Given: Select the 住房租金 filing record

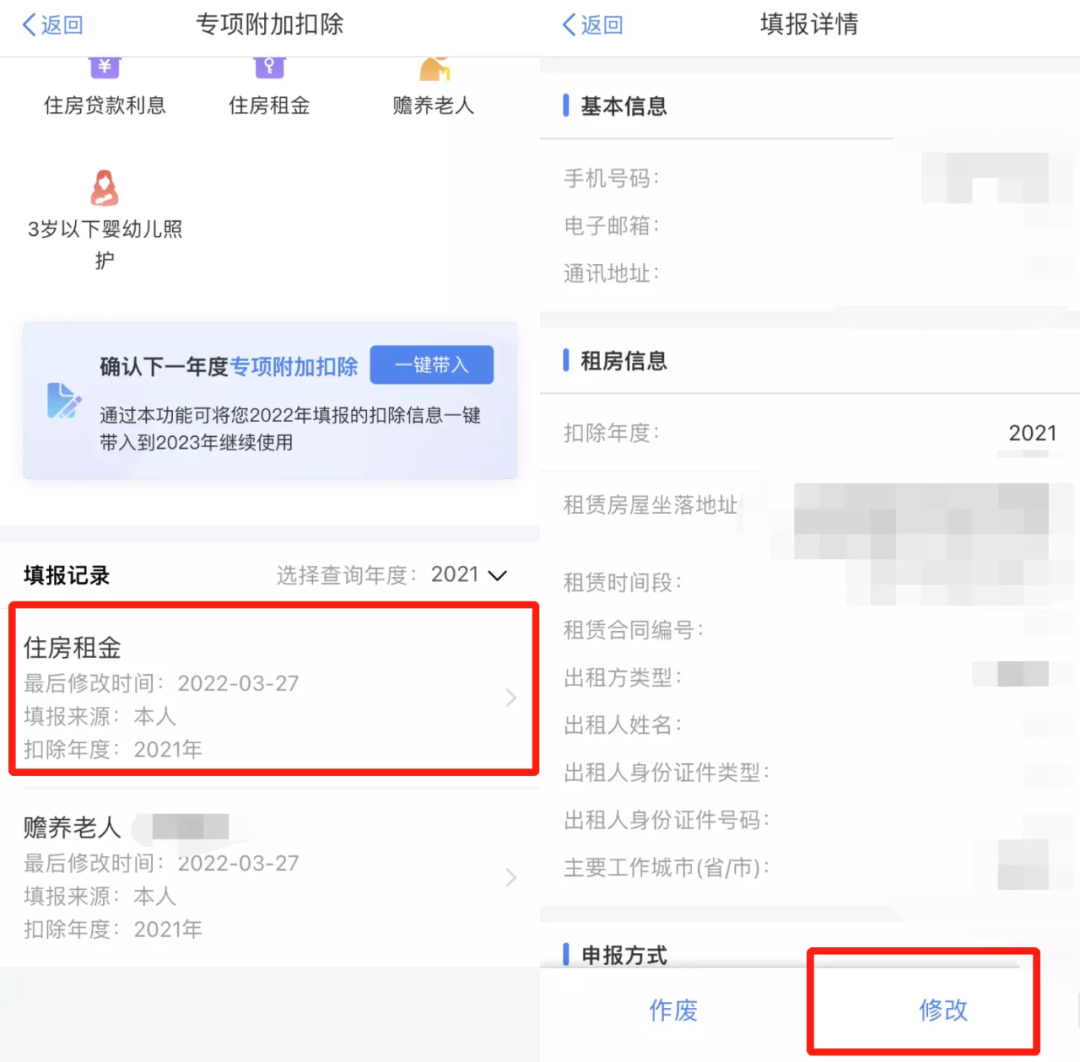Looking at the screenshot, I should coord(273,689).
